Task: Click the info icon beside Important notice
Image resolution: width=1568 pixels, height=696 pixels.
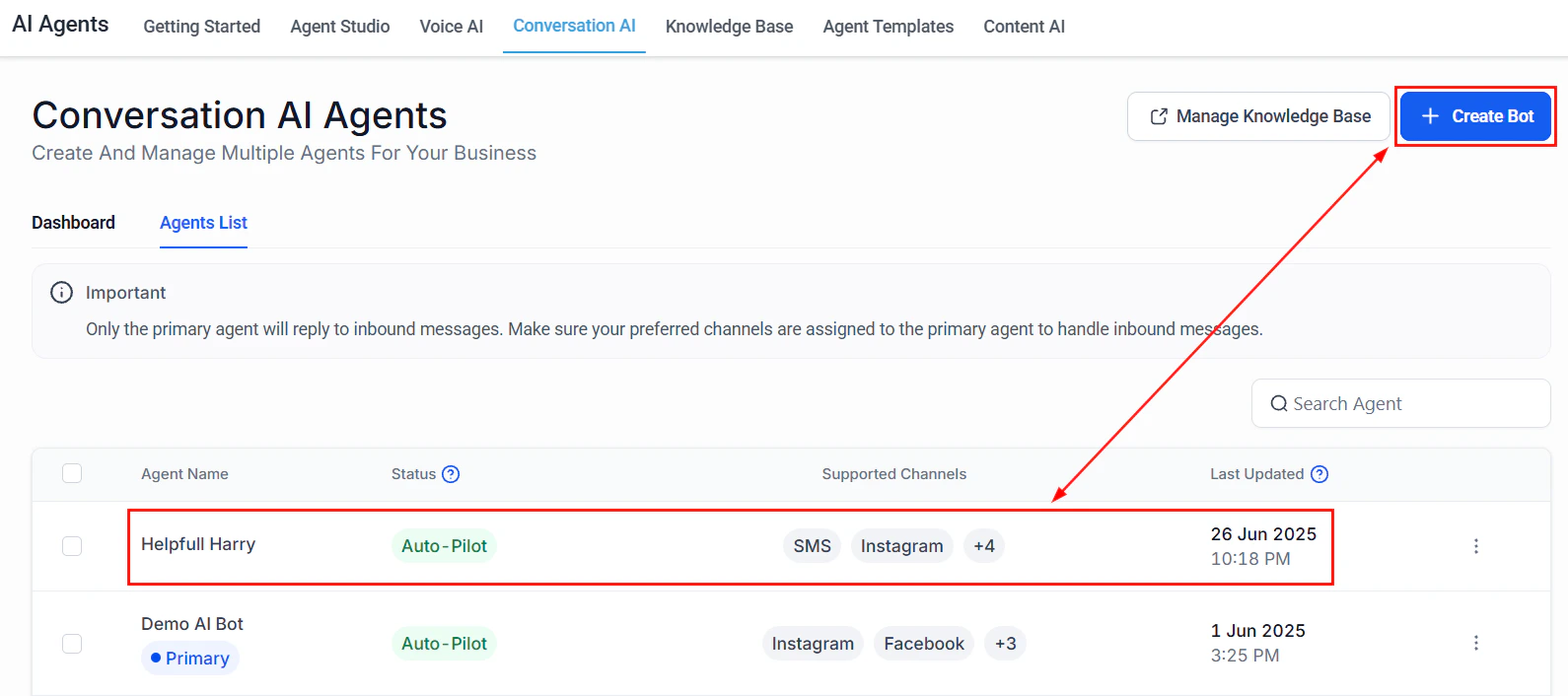Action: [x=60, y=292]
